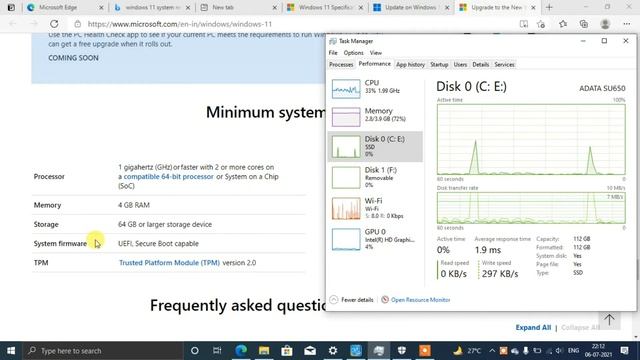Open Edge vertical tabs icon
The height and width of the screenshot is (360, 640).
[11, 7]
